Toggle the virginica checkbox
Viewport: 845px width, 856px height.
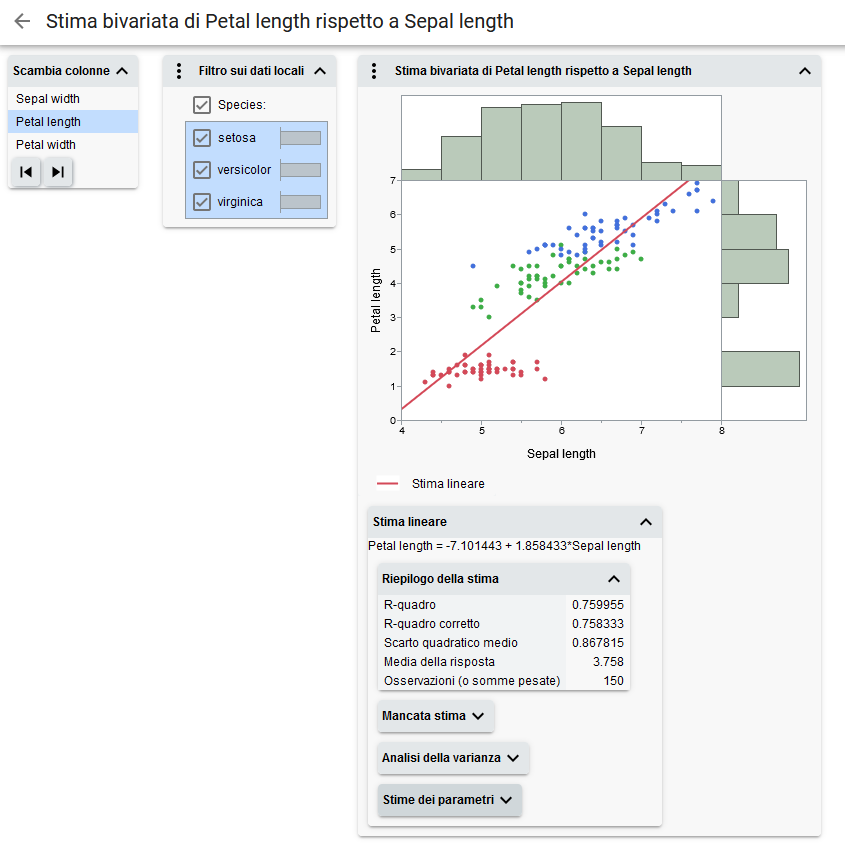[202, 202]
